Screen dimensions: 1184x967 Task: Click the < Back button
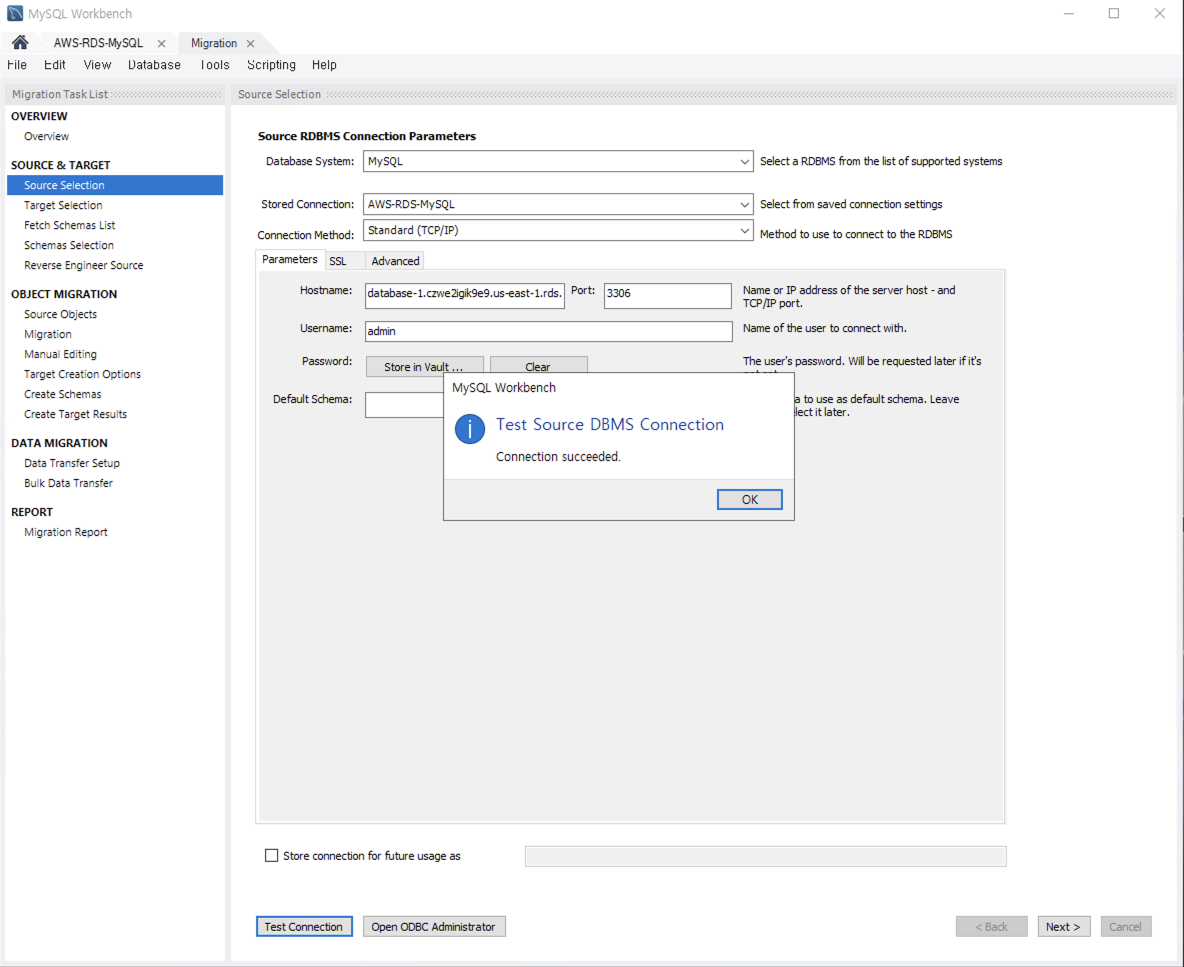tap(991, 926)
